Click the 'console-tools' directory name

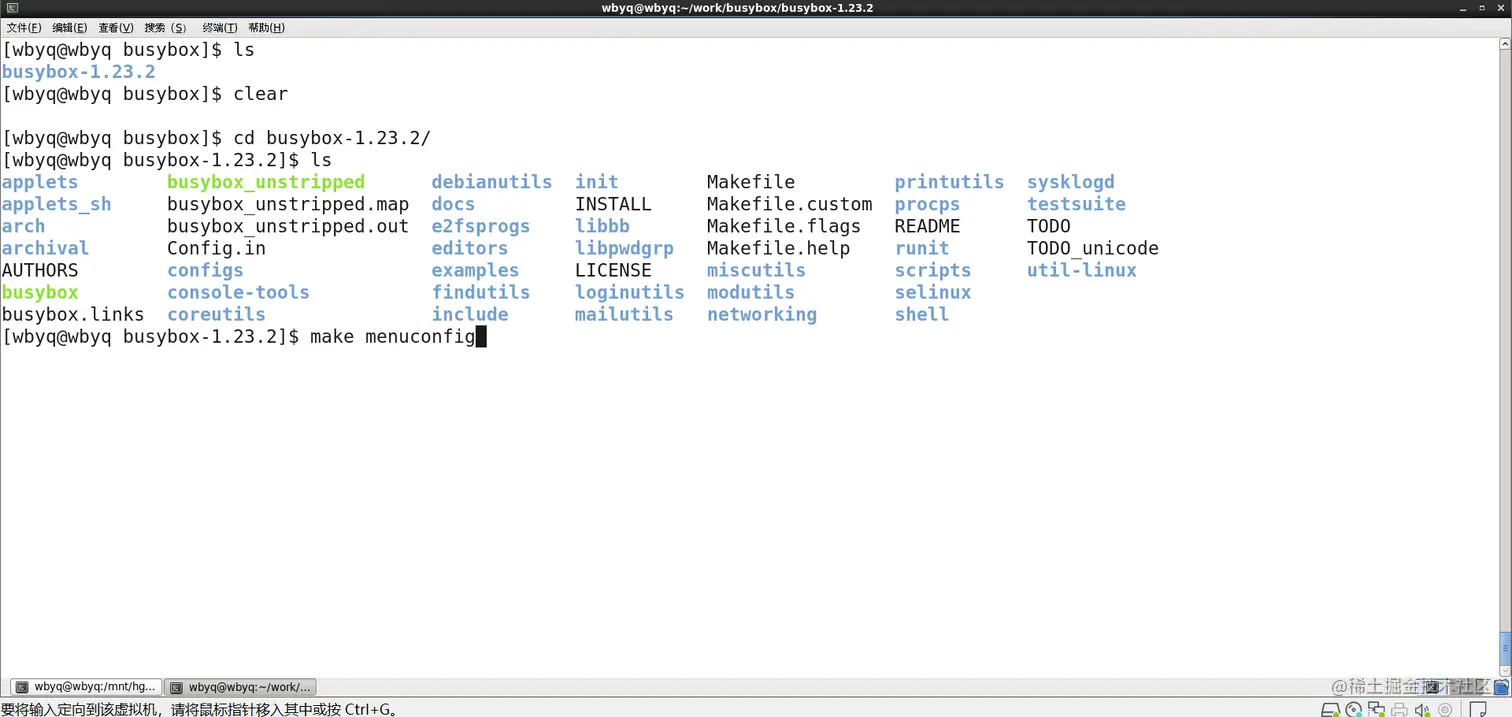click(238, 292)
